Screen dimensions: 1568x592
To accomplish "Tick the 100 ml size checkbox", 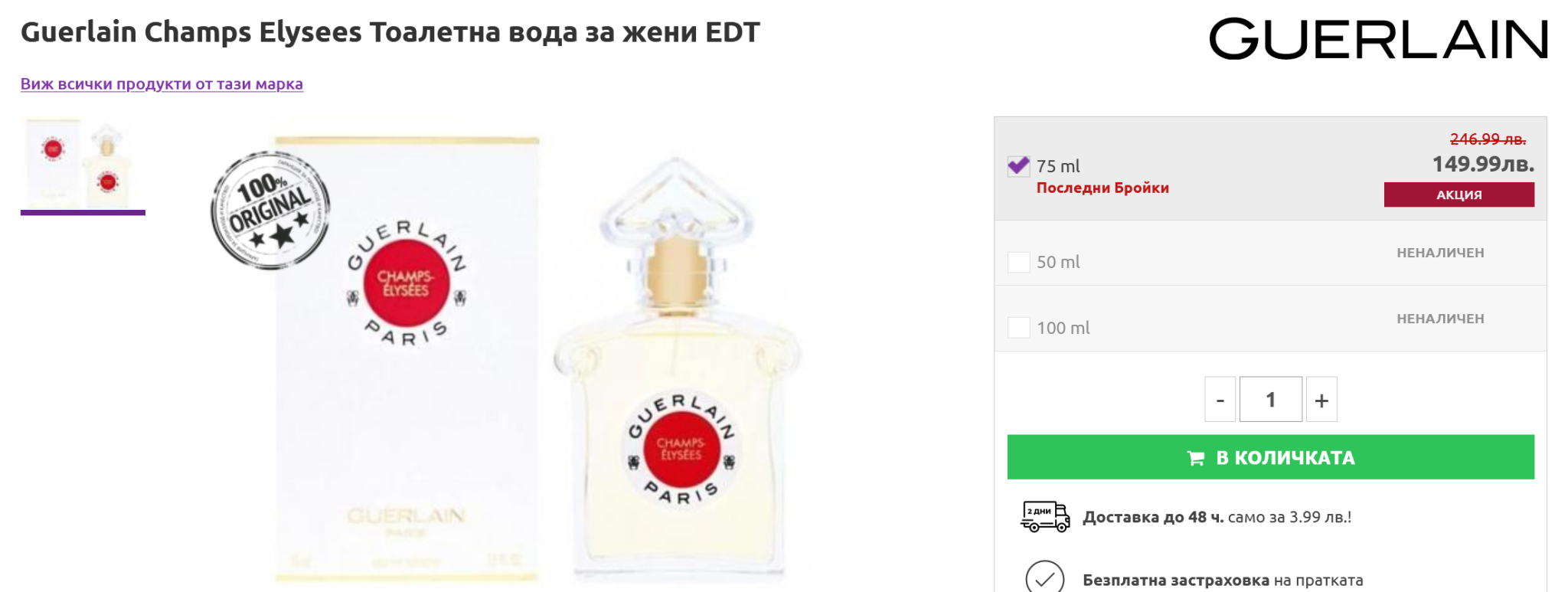I will point(1018,328).
